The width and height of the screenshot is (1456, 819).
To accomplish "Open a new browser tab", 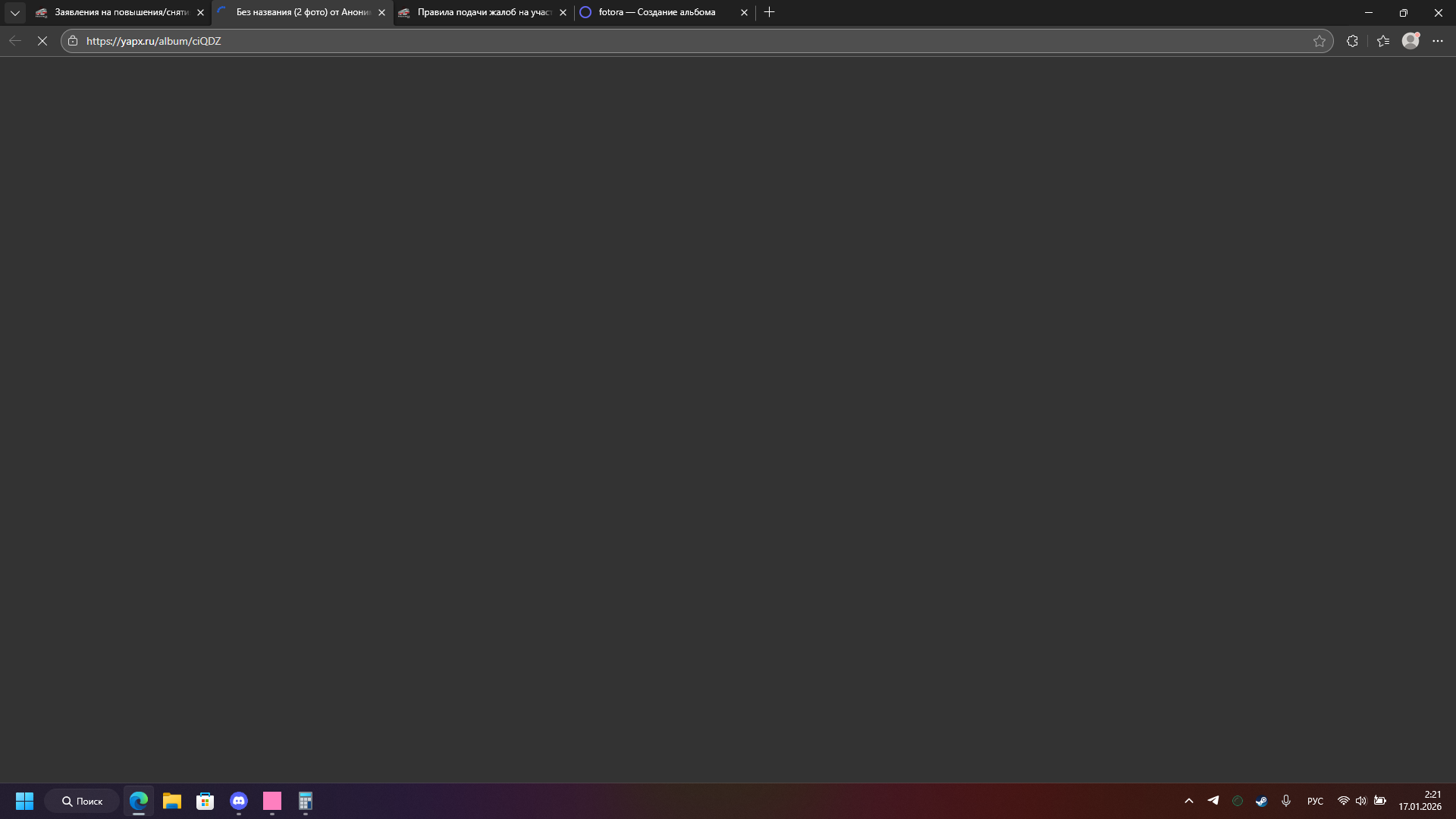I will 770,12.
